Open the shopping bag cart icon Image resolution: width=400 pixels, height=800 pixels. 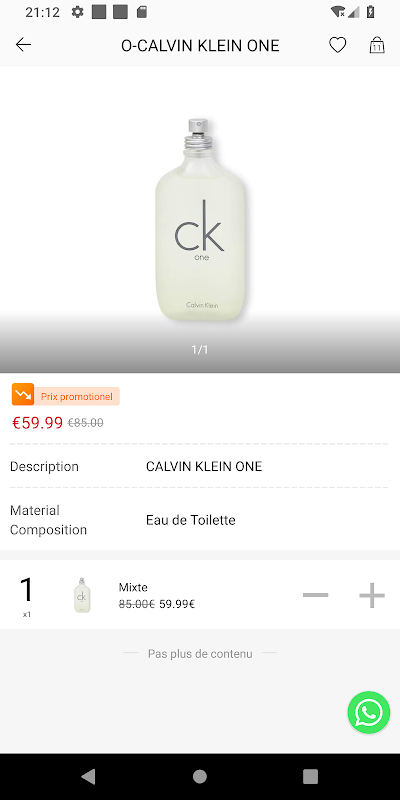tap(377, 45)
